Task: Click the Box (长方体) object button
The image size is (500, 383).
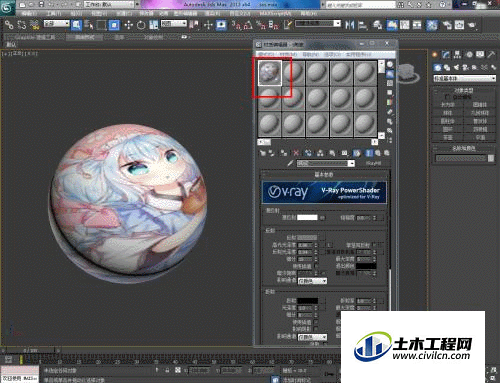Action: 448,105
